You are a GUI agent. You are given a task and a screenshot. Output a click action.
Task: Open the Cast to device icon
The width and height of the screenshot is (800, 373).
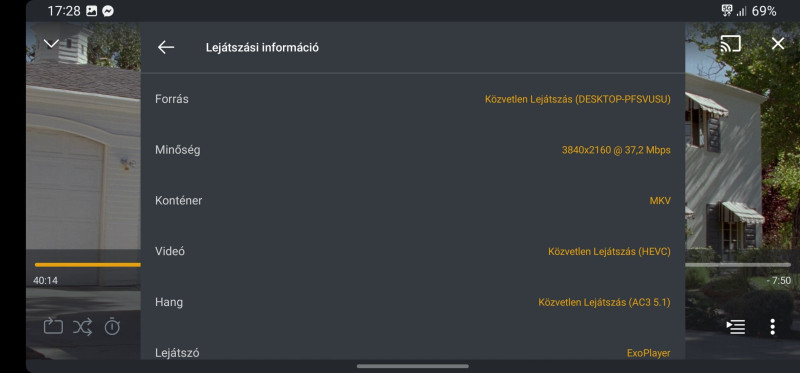click(730, 44)
